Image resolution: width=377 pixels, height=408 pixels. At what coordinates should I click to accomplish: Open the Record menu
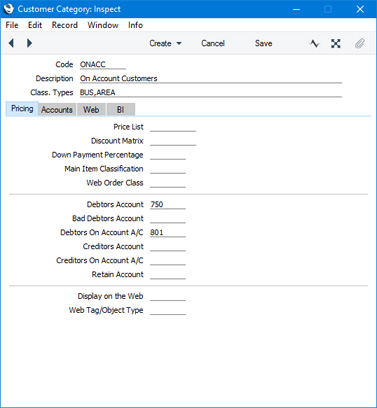point(65,25)
